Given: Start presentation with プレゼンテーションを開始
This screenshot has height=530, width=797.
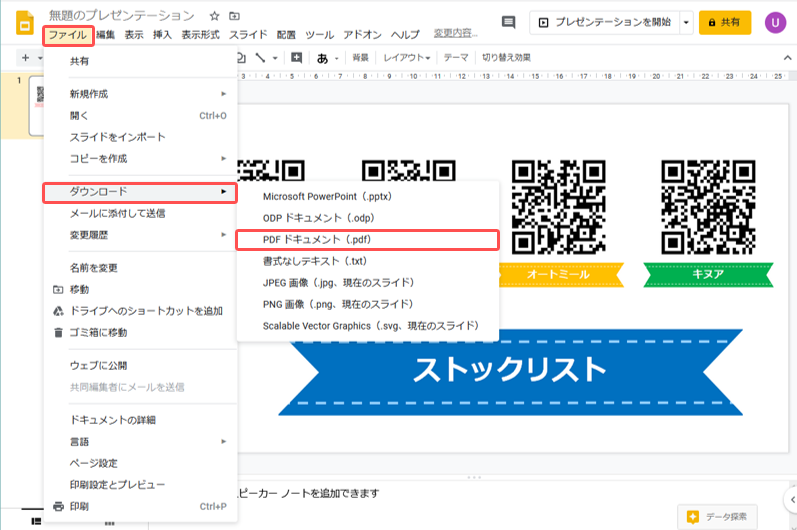Looking at the screenshot, I should [x=605, y=22].
